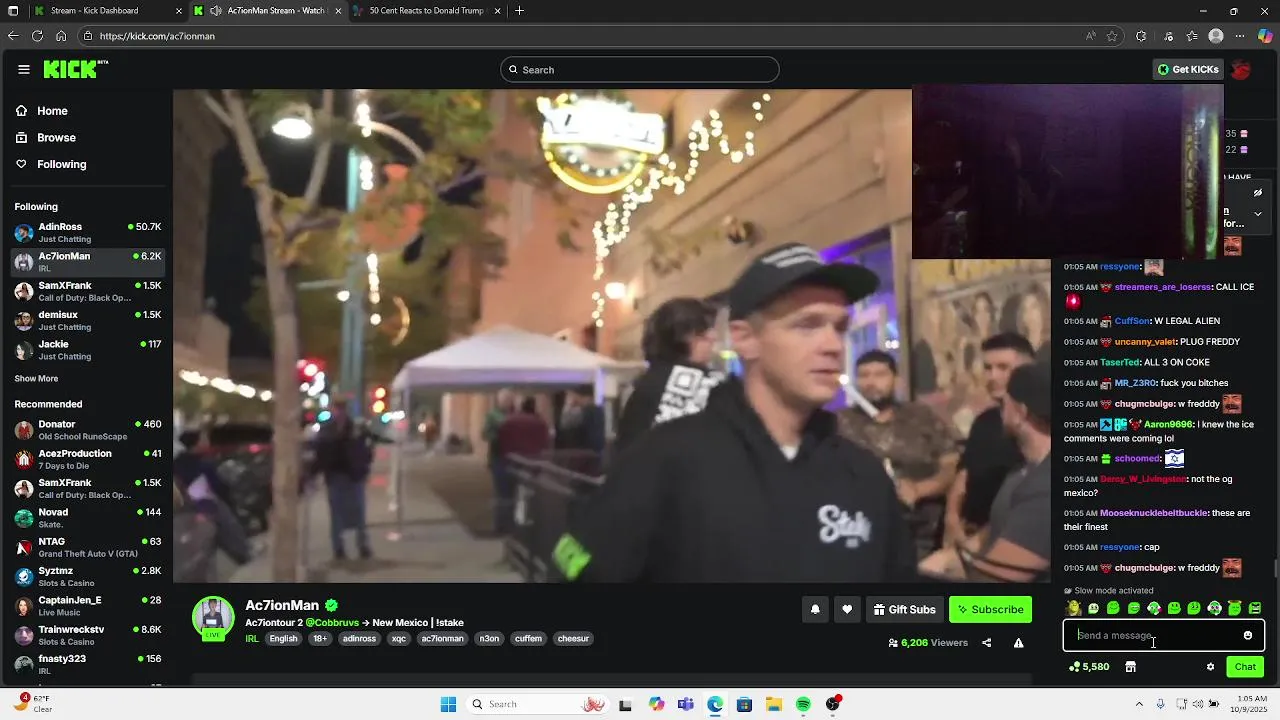This screenshot has width=1280, height=720.
Task: Open AcezProduction recommended channel
Action: point(88,459)
